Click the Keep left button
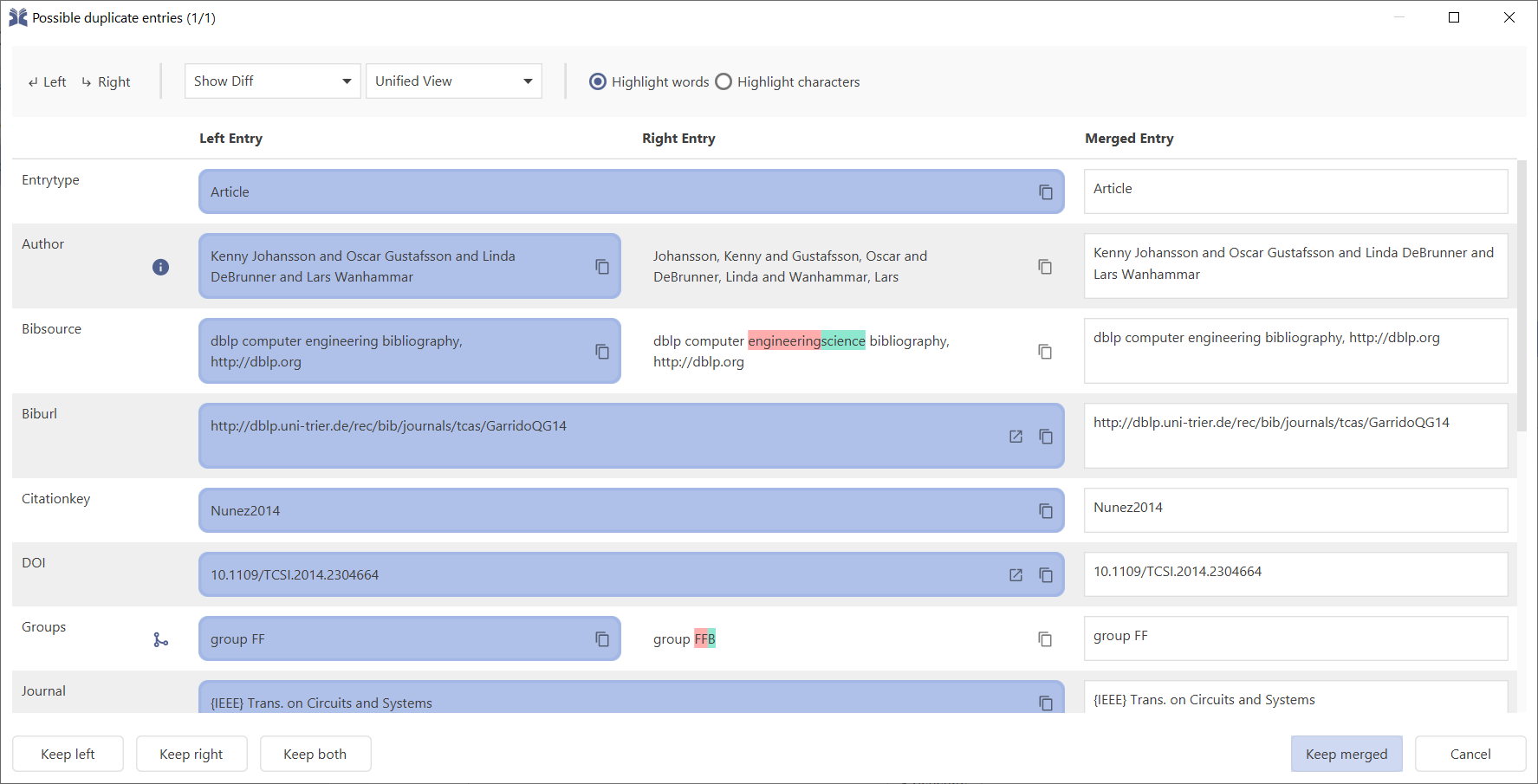The image size is (1538, 784). point(68,754)
